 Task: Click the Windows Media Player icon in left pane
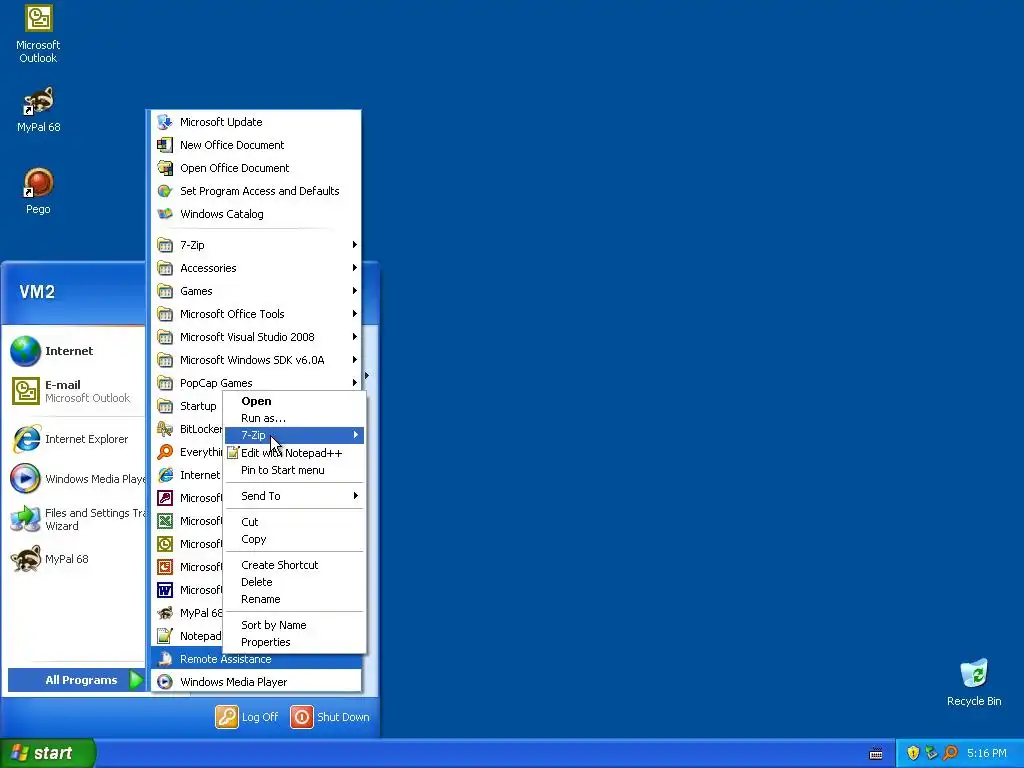(x=25, y=479)
